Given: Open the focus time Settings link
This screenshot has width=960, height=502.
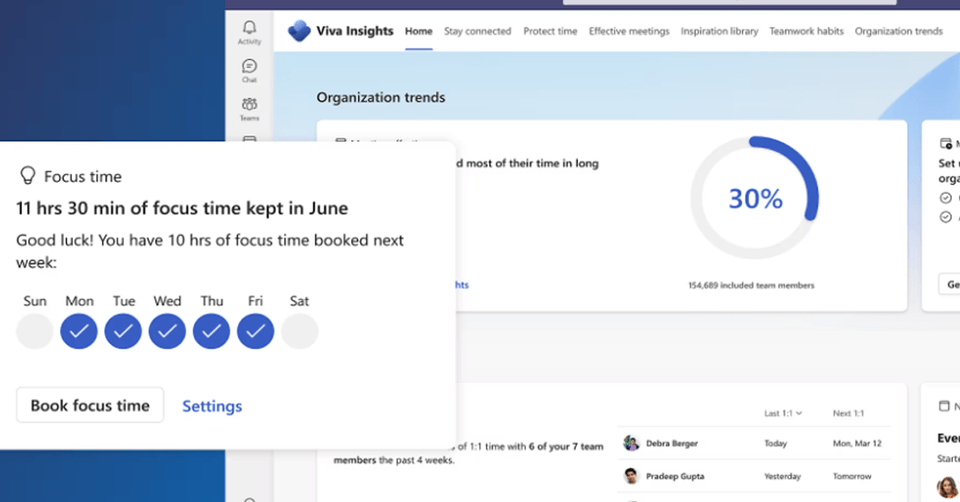Looking at the screenshot, I should [x=212, y=406].
